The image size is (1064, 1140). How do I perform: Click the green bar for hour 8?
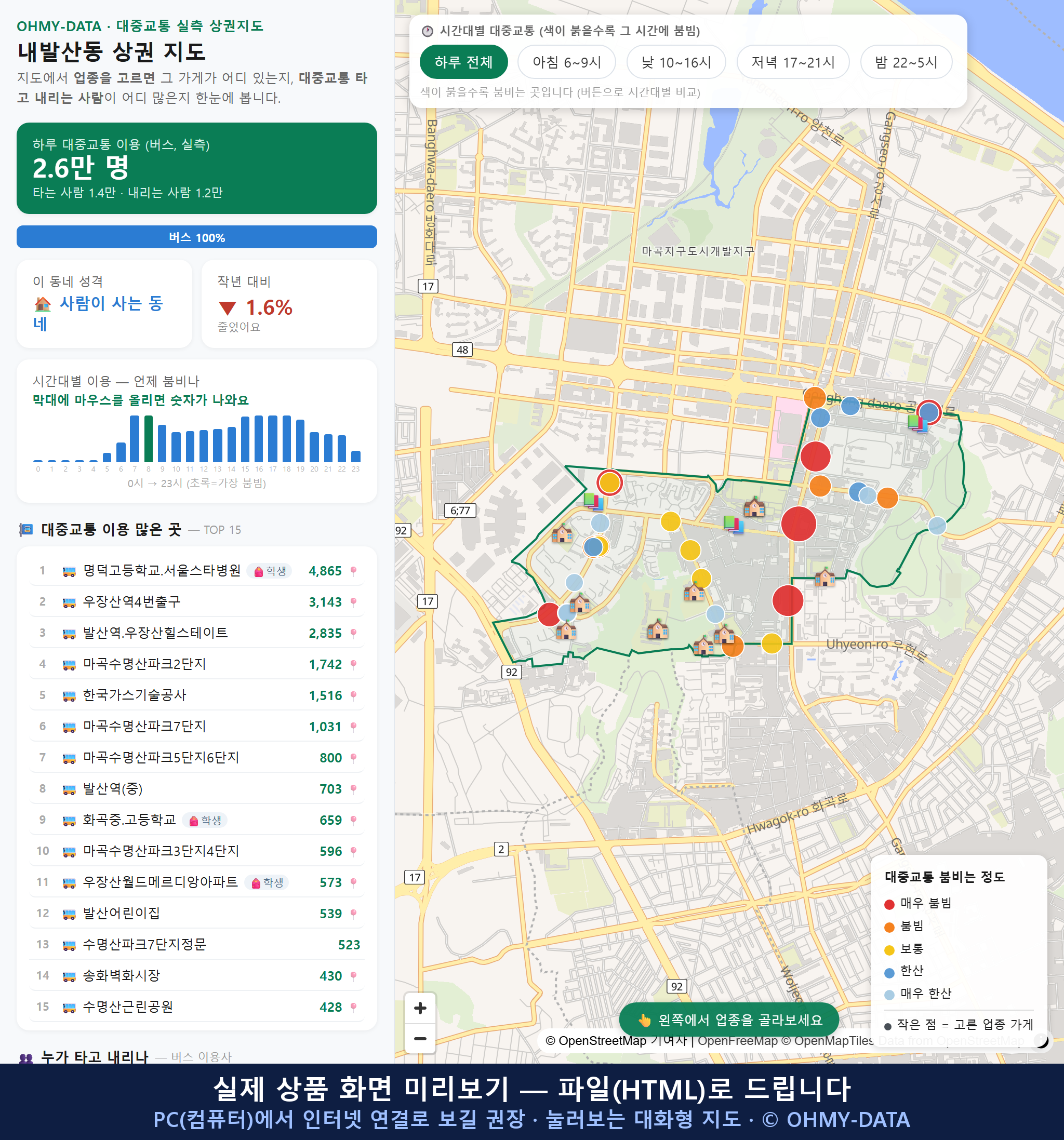pyautogui.click(x=149, y=439)
